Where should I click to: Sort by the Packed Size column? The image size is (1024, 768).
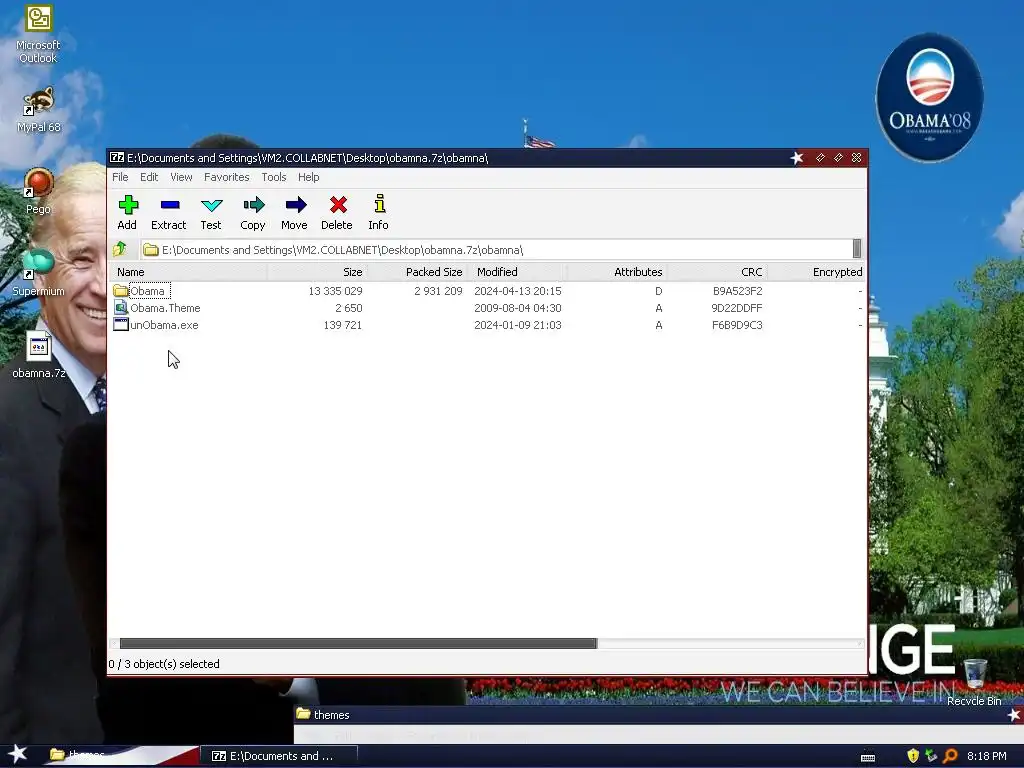pyautogui.click(x=416, y=272)
